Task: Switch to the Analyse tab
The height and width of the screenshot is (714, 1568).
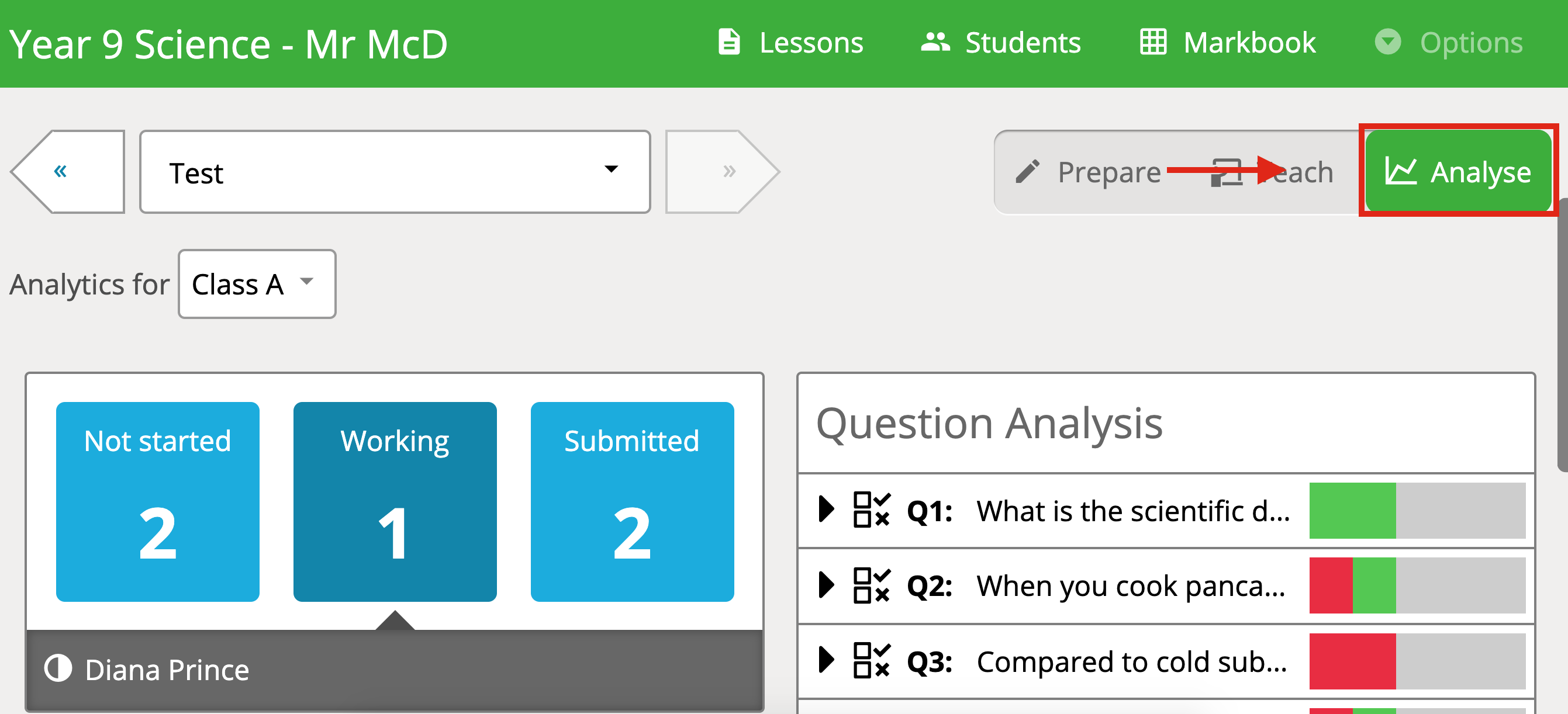Action: point(1458,172)
